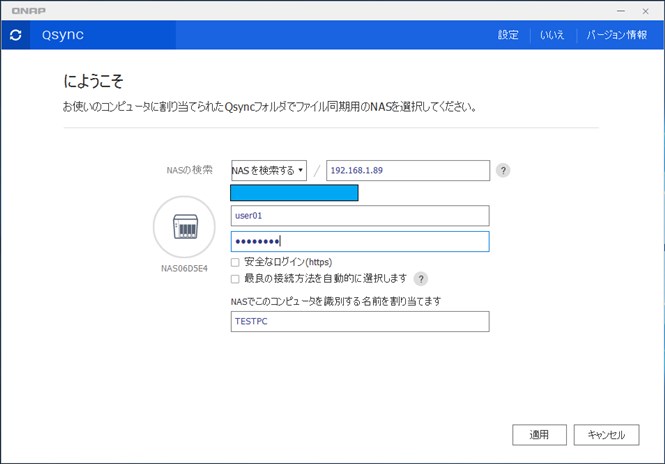The image size is (665, 464).
Task: Click the QNAP logo in title bar
Action: (x=28, y=11)
